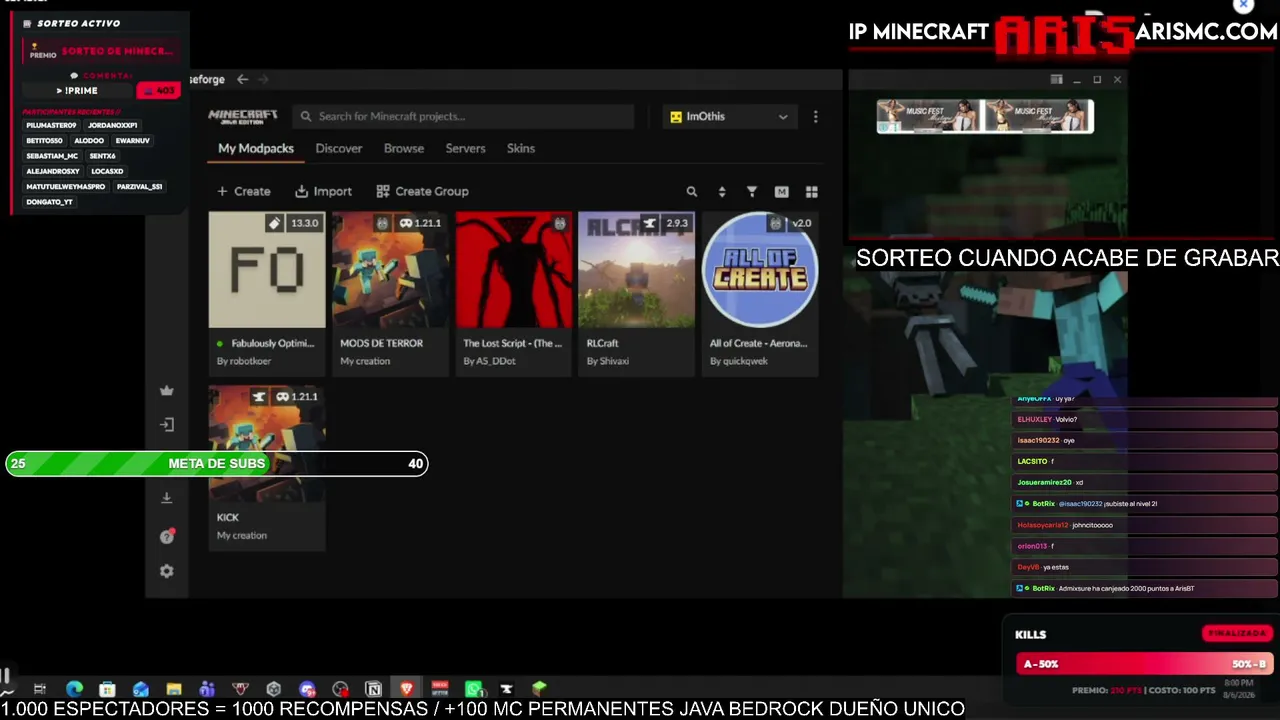The width and height of the screenshot is (1280, 720).
Task: Click the 13.3.0 version badge
Action: (x=294, y=223)
